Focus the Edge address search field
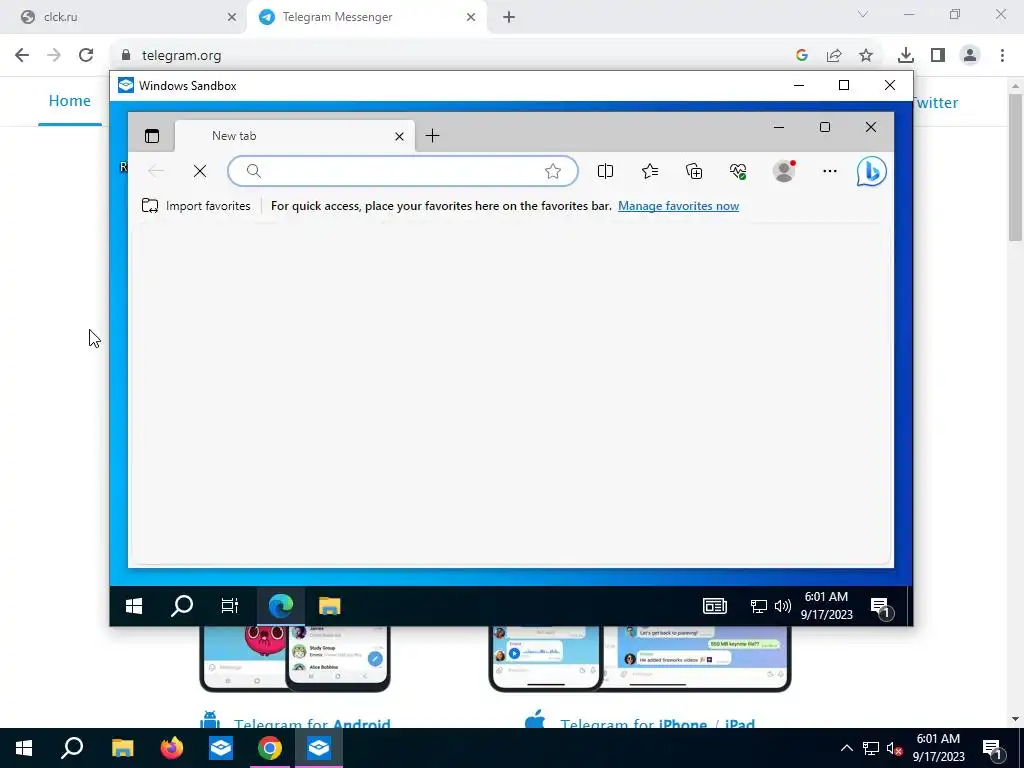The image size is (1024, 768). tap(403, 171)
